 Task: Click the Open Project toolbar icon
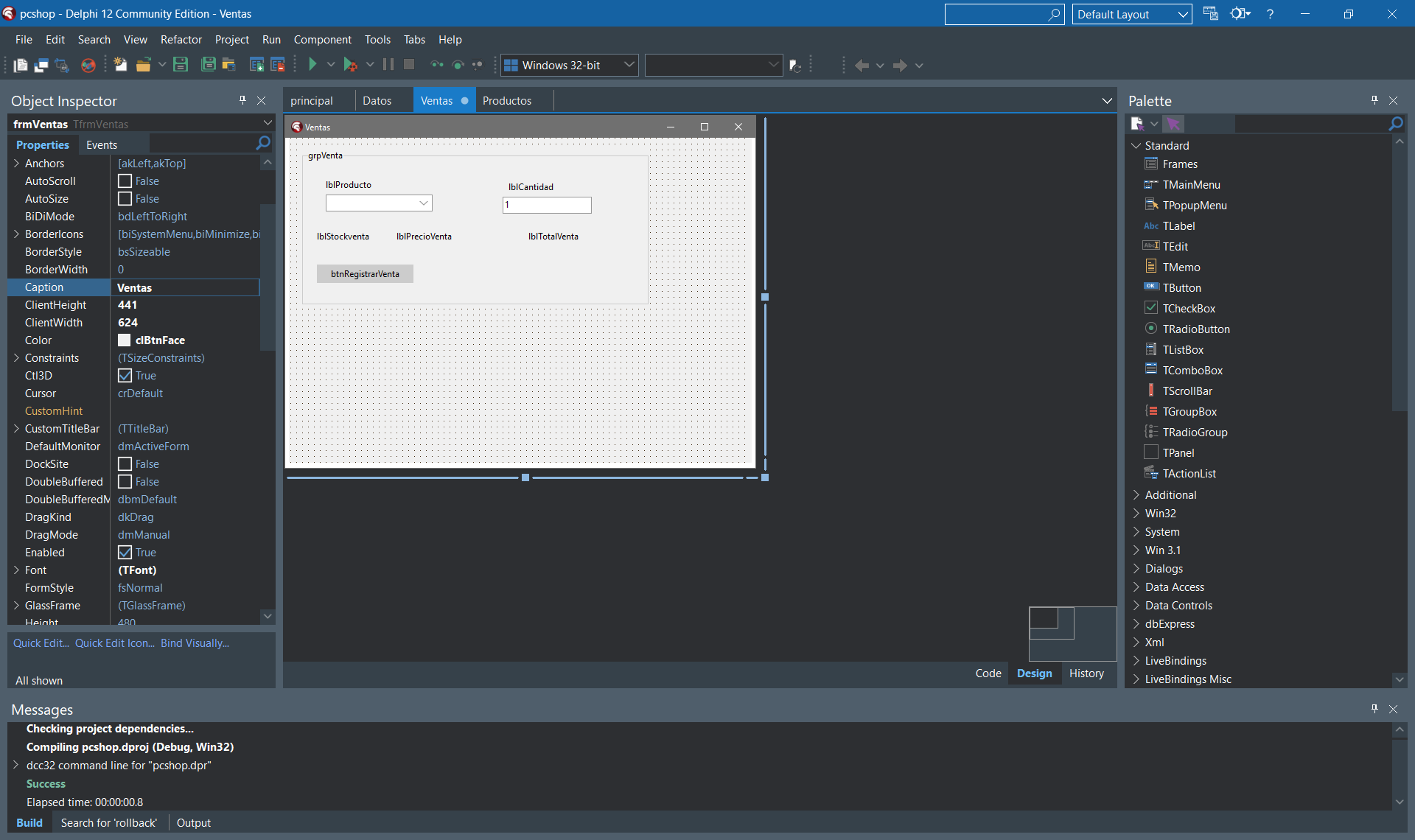[229, 65]
